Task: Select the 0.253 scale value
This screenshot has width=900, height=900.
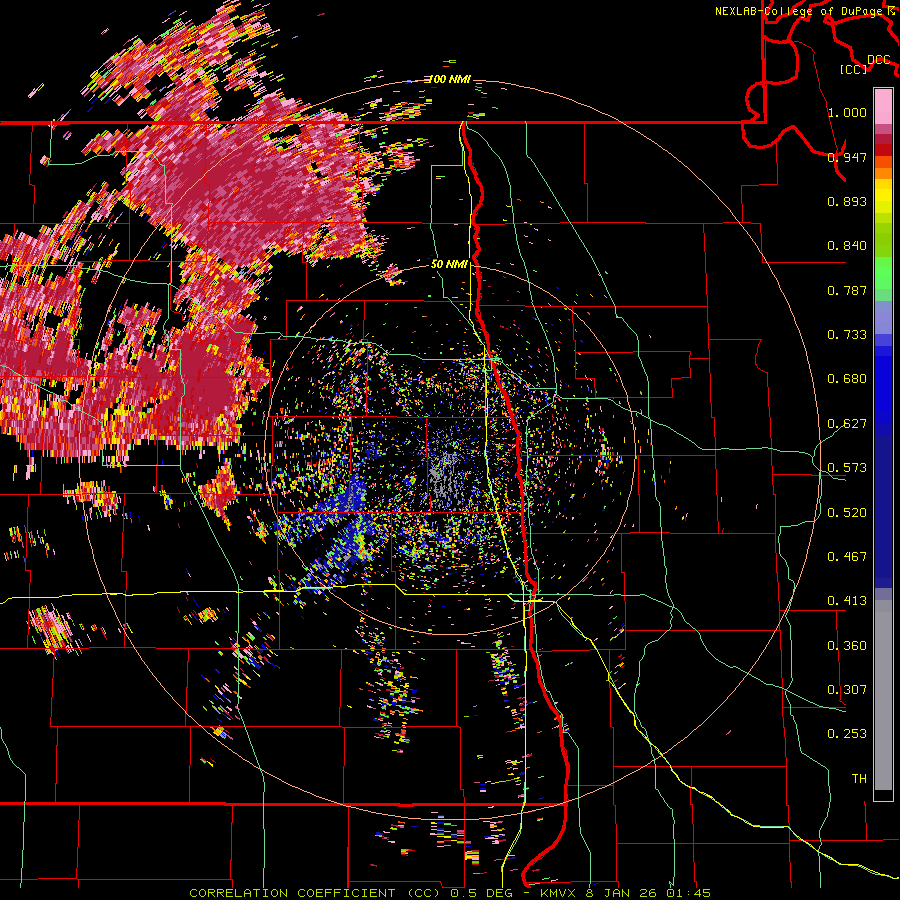Action: point(847,734)
